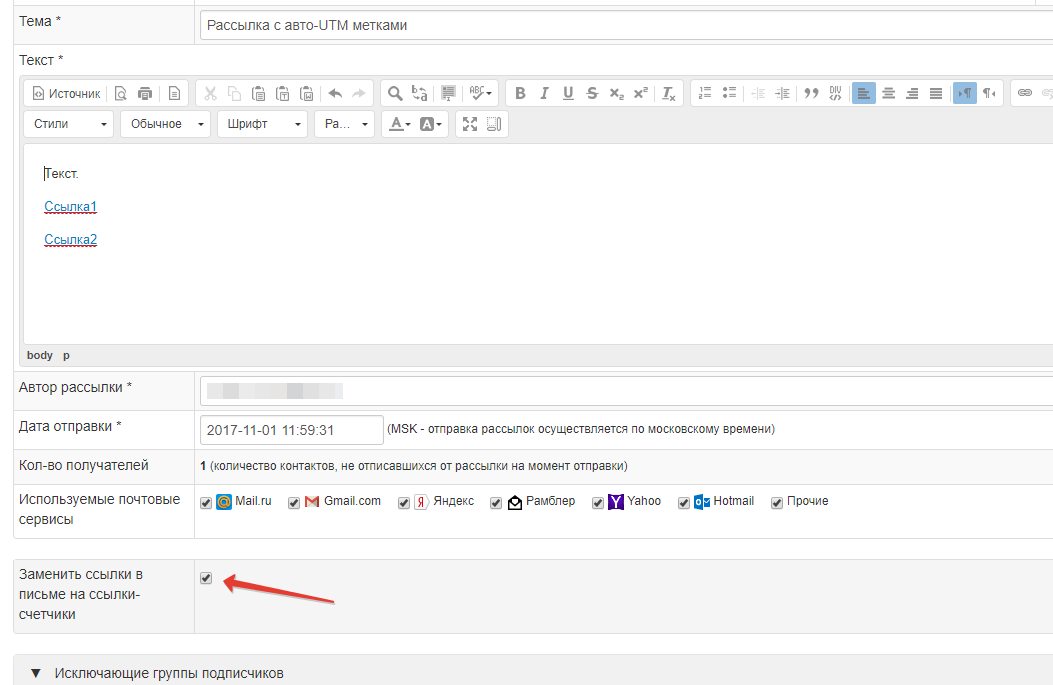
Task: Open Find via magnifier icon
Action: click(395, 93)
